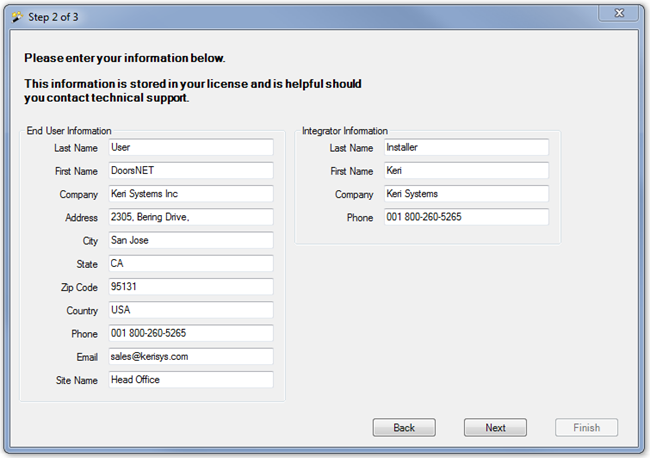Focus the Integrator Last Name field
The image size is (650, 458).
466,147
